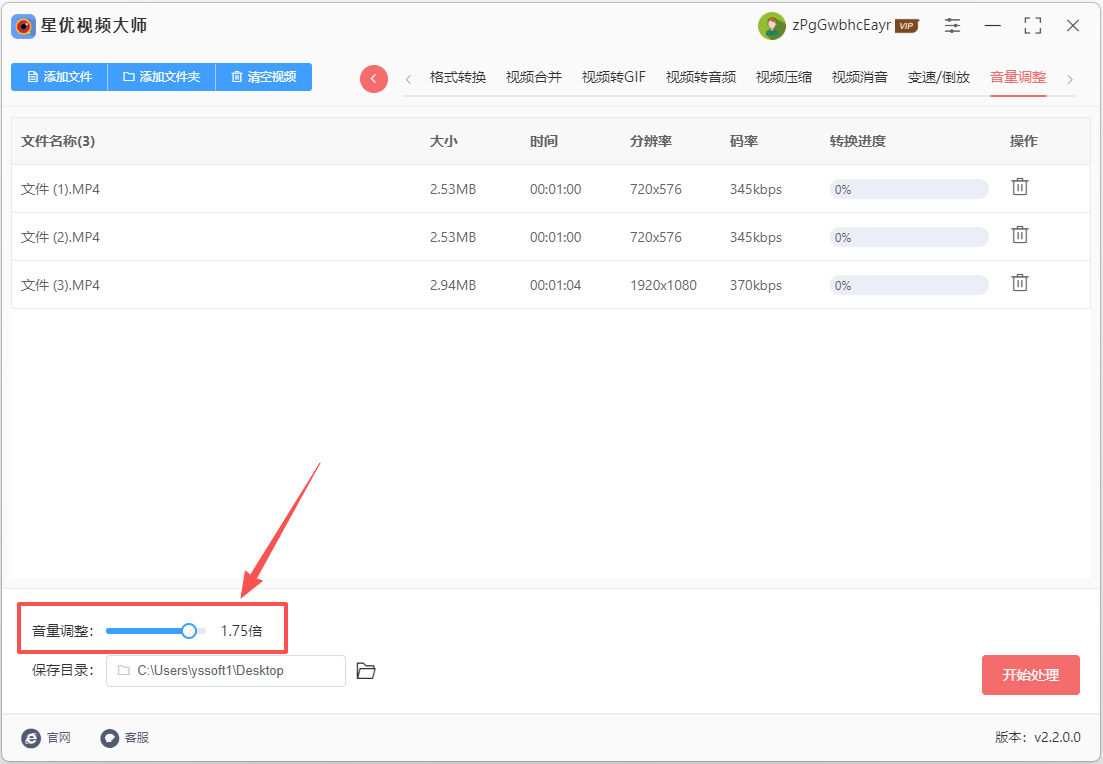Click the VIP badge next to username
Screen dimensions: 1103x764
pos(907,26)
